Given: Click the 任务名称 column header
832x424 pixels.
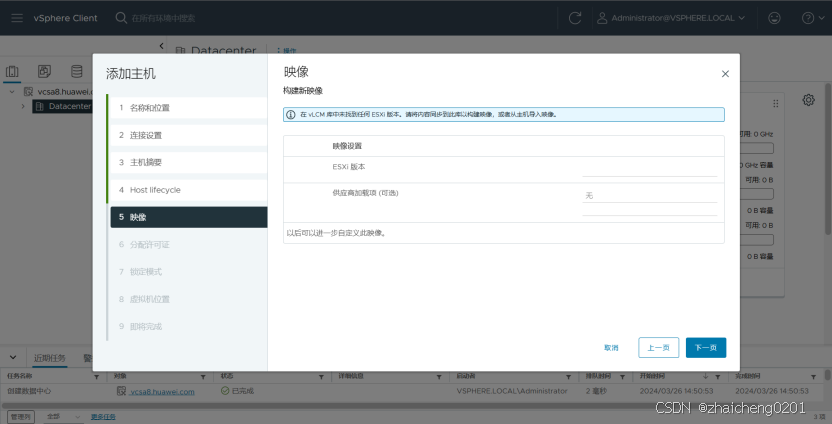Looking at the screenshot, I should [20, 376].
